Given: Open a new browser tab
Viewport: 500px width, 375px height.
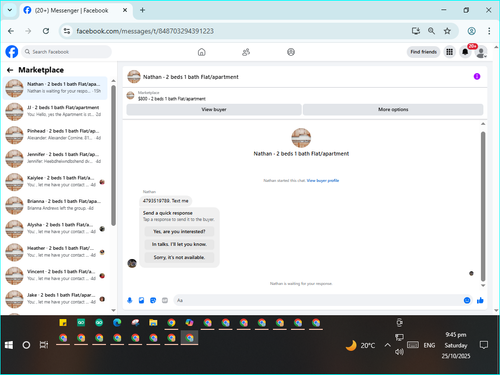Looking at the screenshot, I should coord(143,10).
